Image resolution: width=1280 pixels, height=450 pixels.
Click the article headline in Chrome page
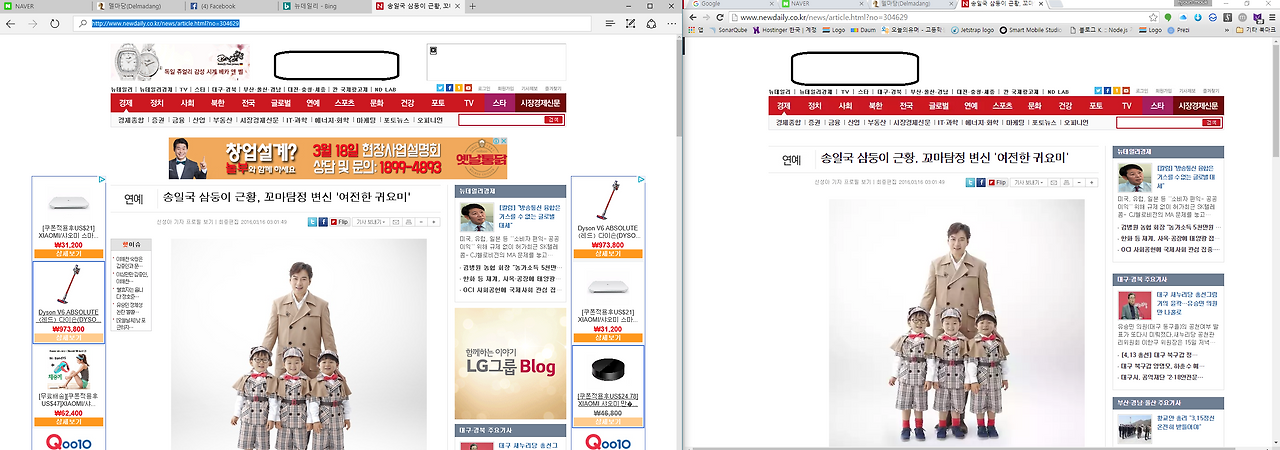pyautogui.click(x=945, y=159)
